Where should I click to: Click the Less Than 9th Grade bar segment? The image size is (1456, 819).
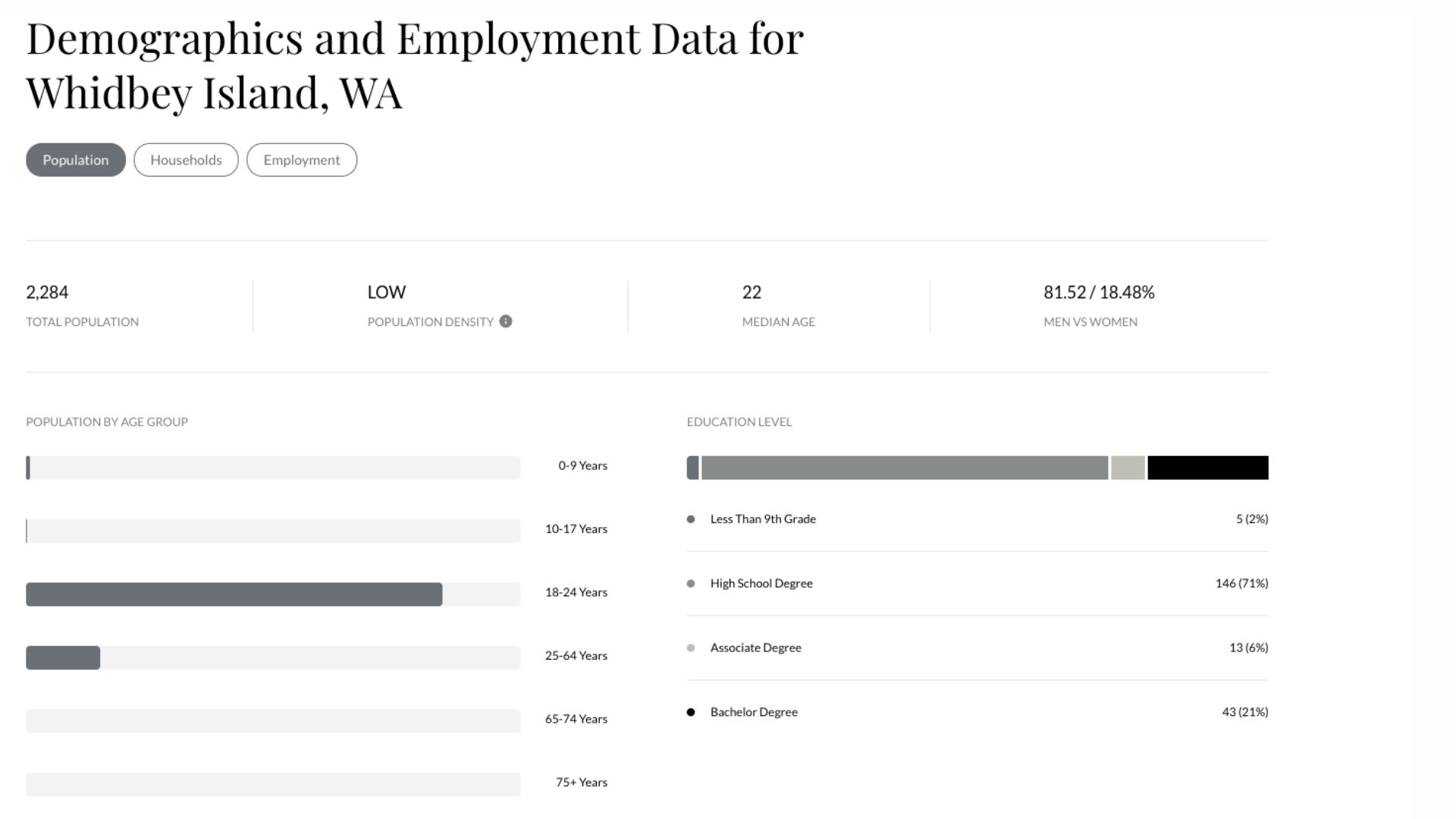point(692,468)
